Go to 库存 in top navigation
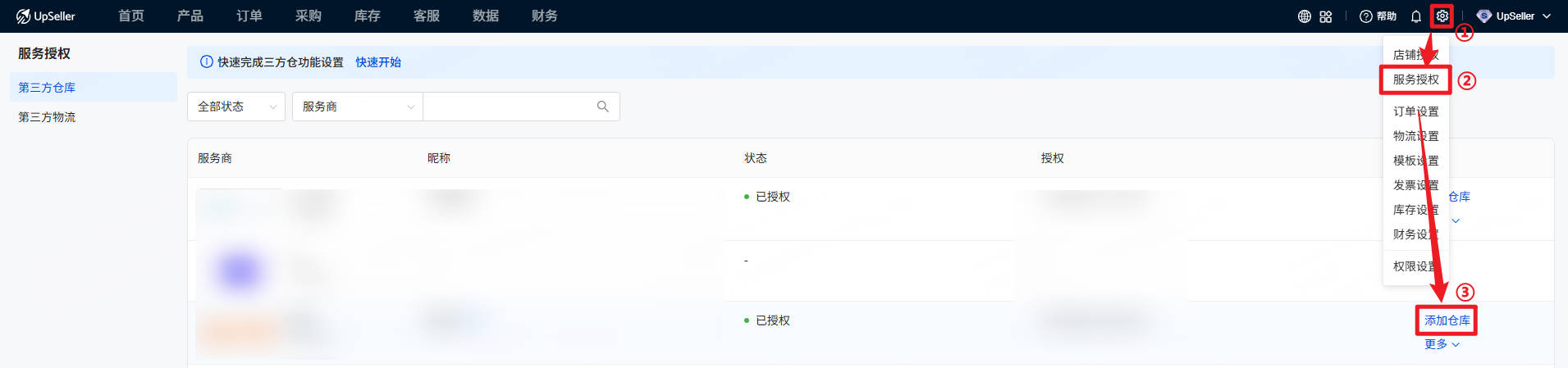The width and height of the screenshot is (1568, 368). tap(367, 16)
